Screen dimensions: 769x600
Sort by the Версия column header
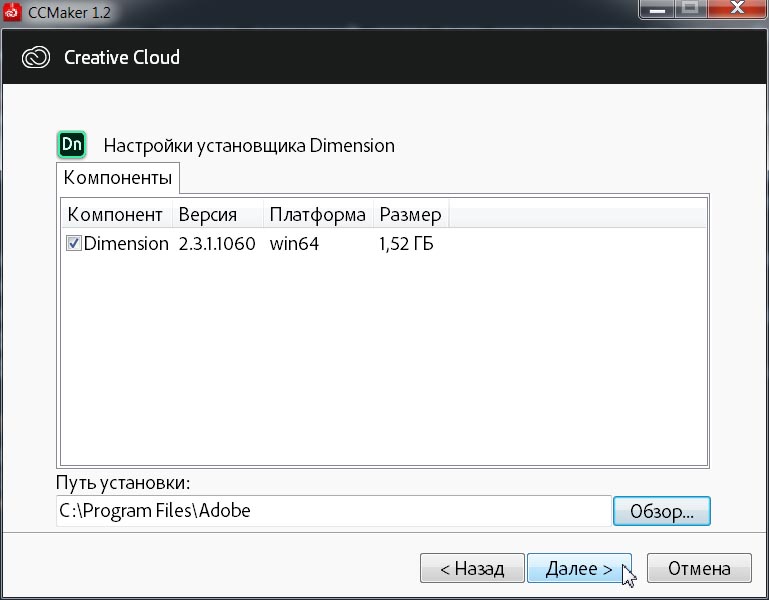coord(218,215)
